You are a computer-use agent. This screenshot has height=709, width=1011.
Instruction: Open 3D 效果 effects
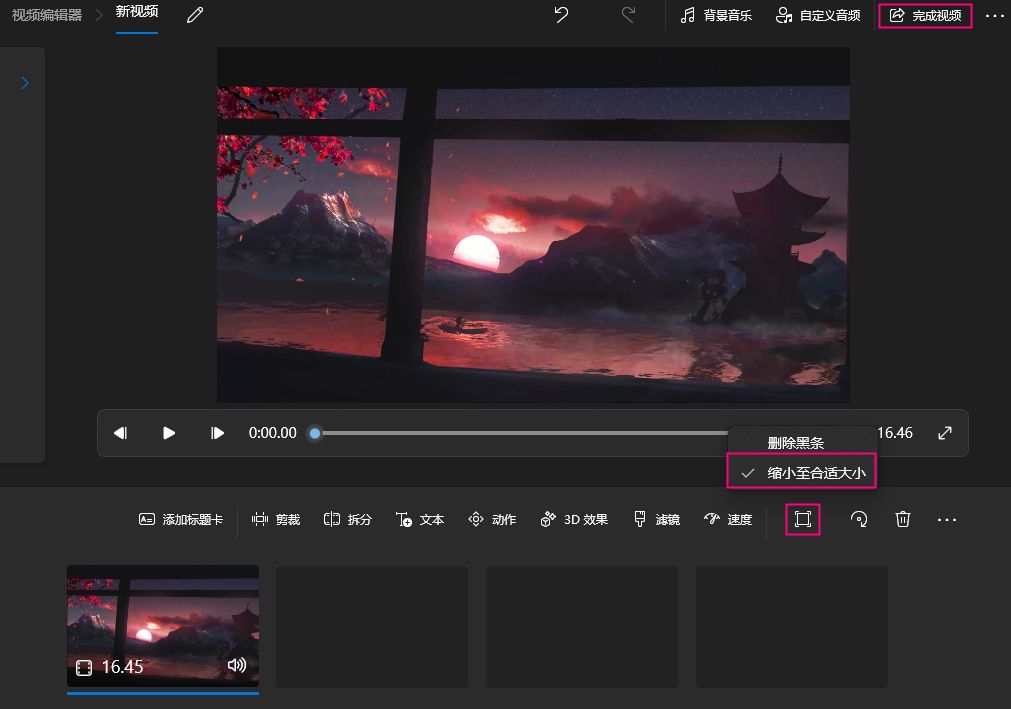coord(574,520)
